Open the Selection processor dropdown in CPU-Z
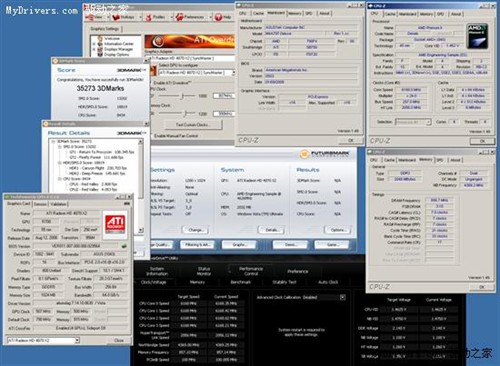 tap(413, 122)
